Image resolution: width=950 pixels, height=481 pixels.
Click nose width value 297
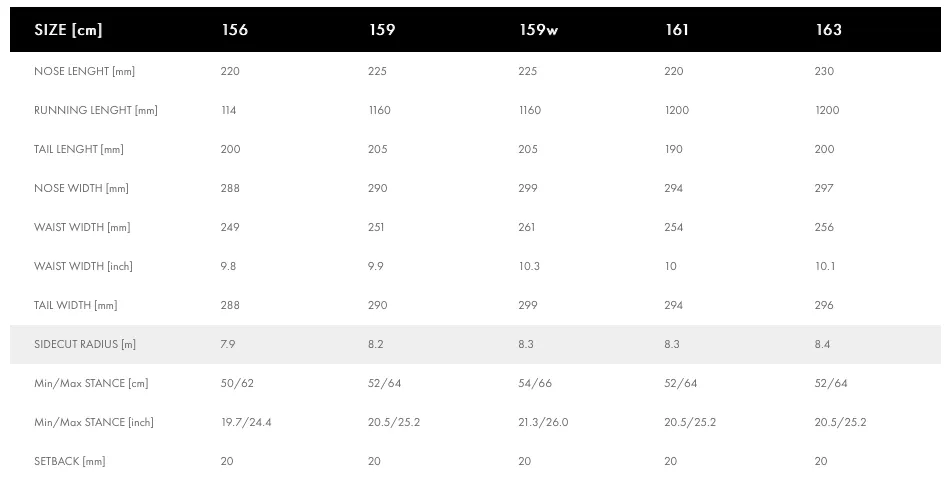pos(823,188)
